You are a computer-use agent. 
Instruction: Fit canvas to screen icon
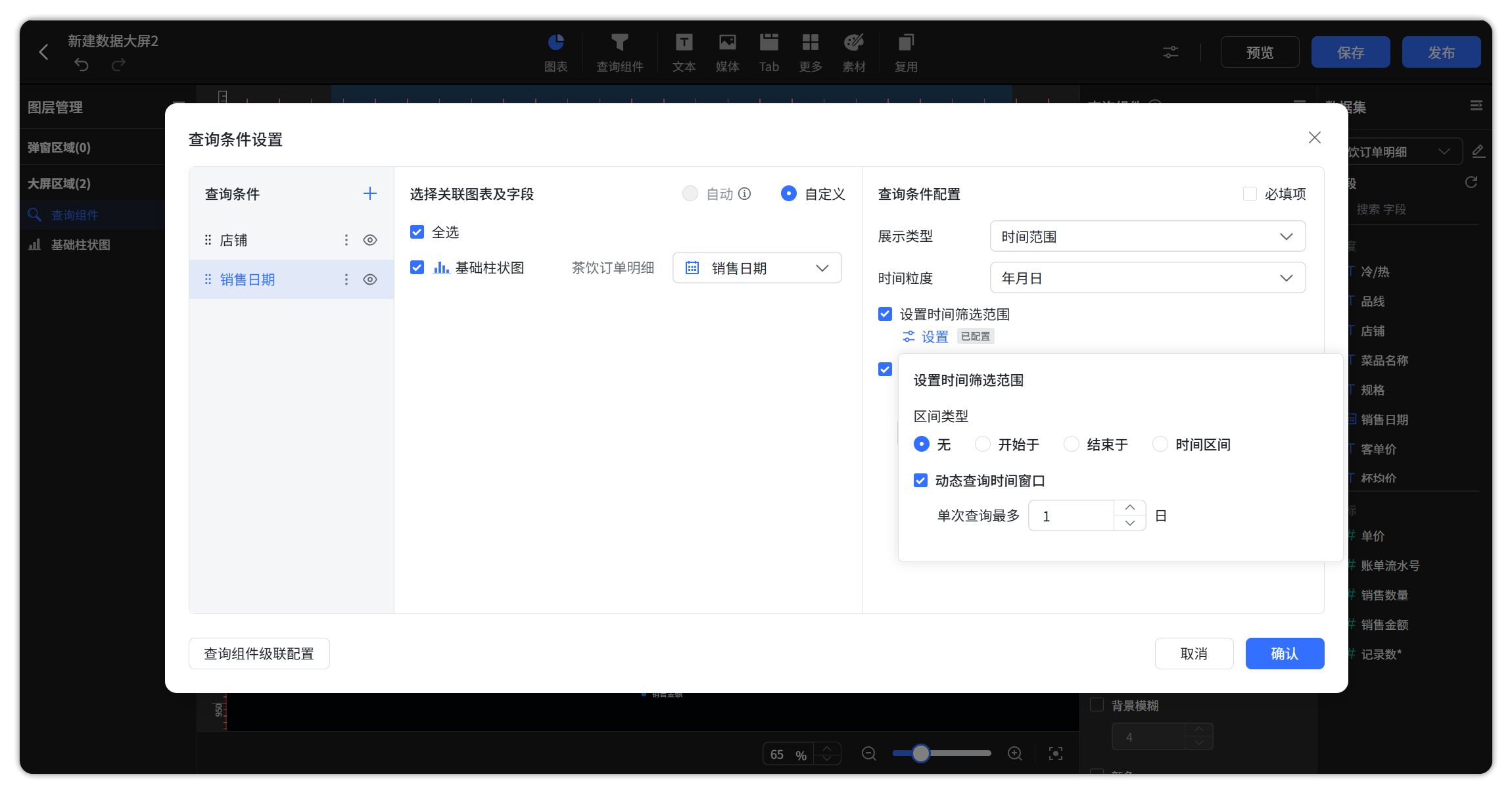[1056, 753]
